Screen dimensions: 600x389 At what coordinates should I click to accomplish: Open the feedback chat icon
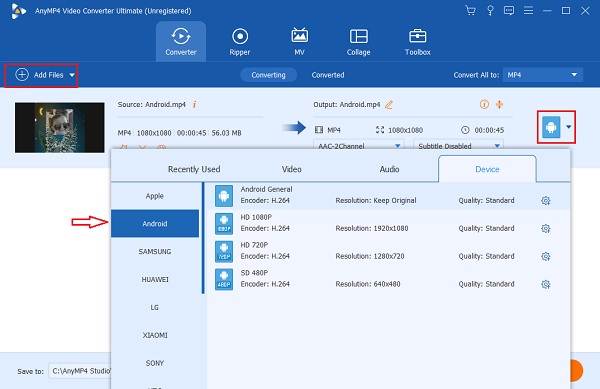coord(509,10)
